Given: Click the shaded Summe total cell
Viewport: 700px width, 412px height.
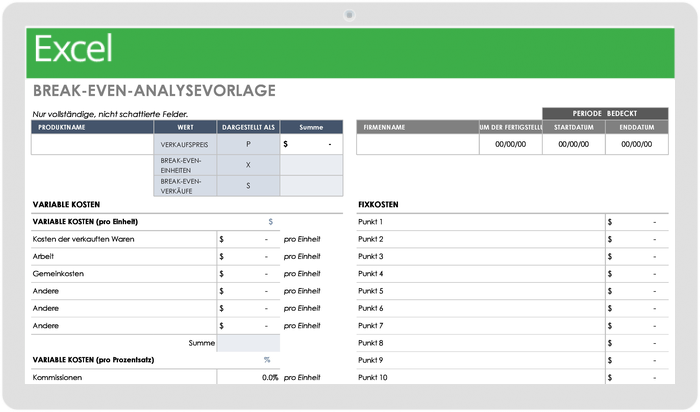Looking at the screenshot, I should 248,343.
